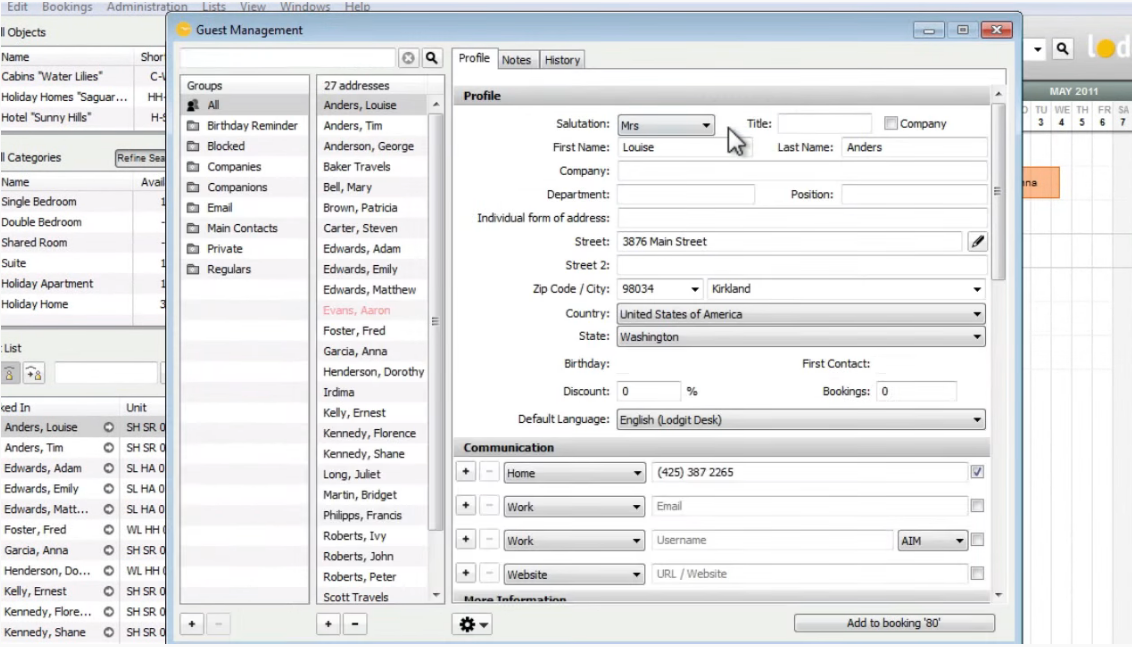
Task: Uncheck the Home phone number checkbox
Action: point(977,472)
